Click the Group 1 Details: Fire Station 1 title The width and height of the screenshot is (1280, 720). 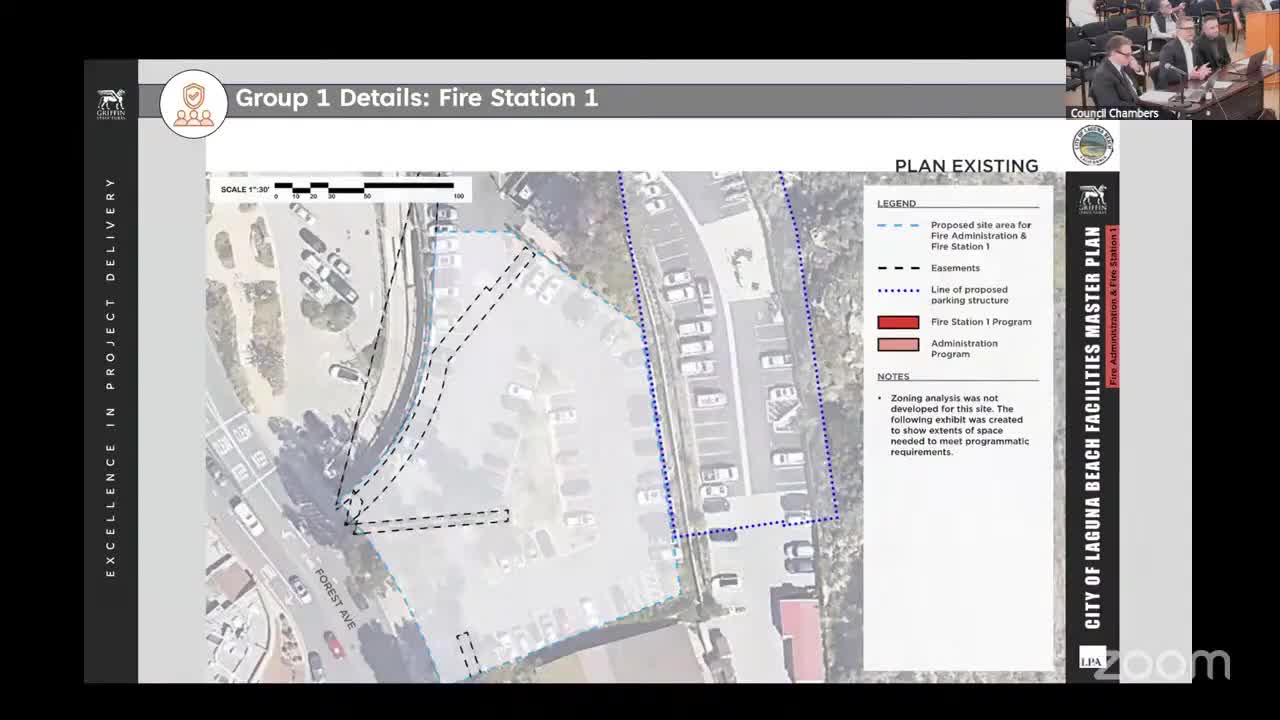[x=416, y=98]
